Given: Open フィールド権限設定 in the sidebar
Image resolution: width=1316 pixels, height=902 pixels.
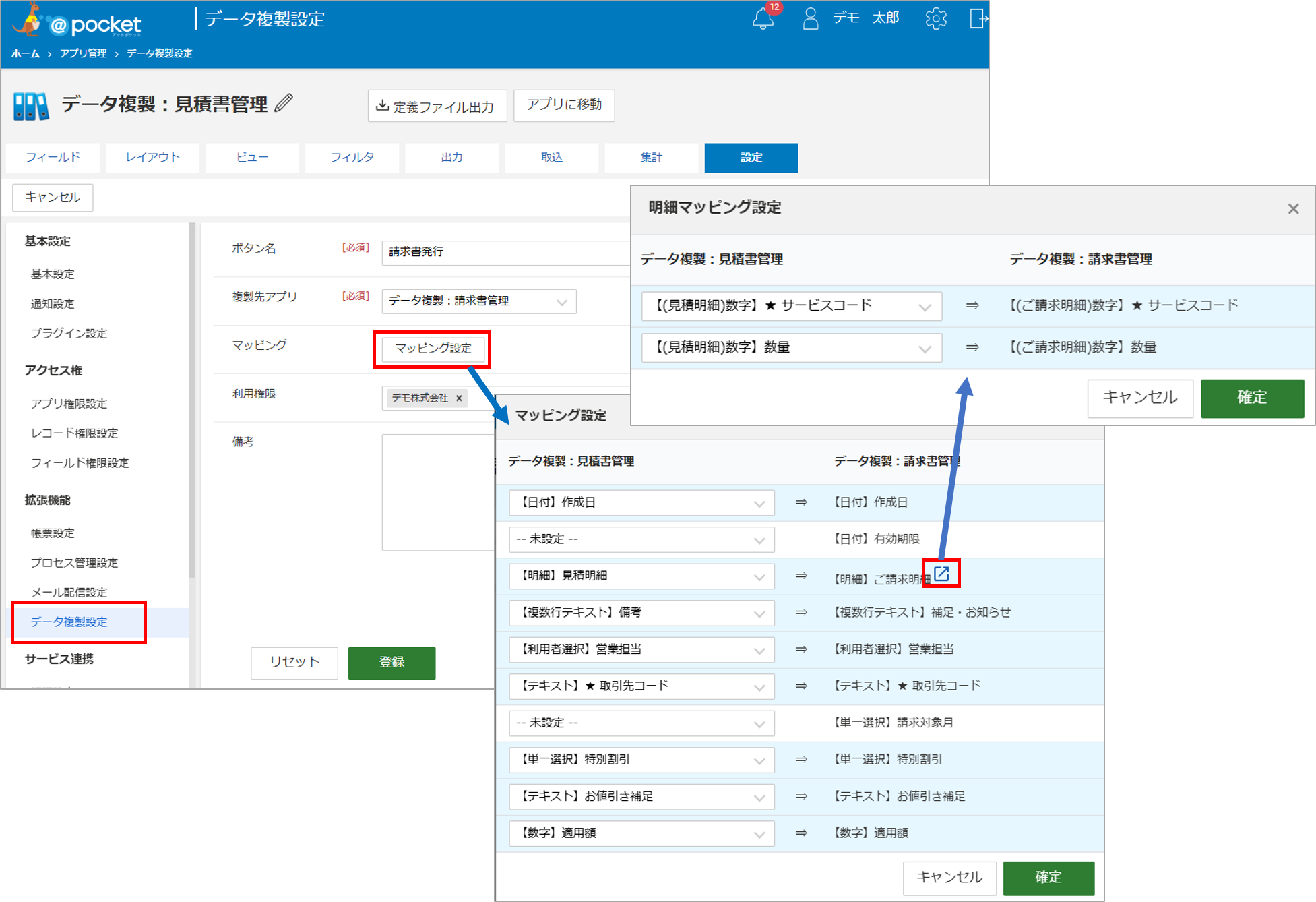Looking at the screenshot, I should (x=80, y=463).
